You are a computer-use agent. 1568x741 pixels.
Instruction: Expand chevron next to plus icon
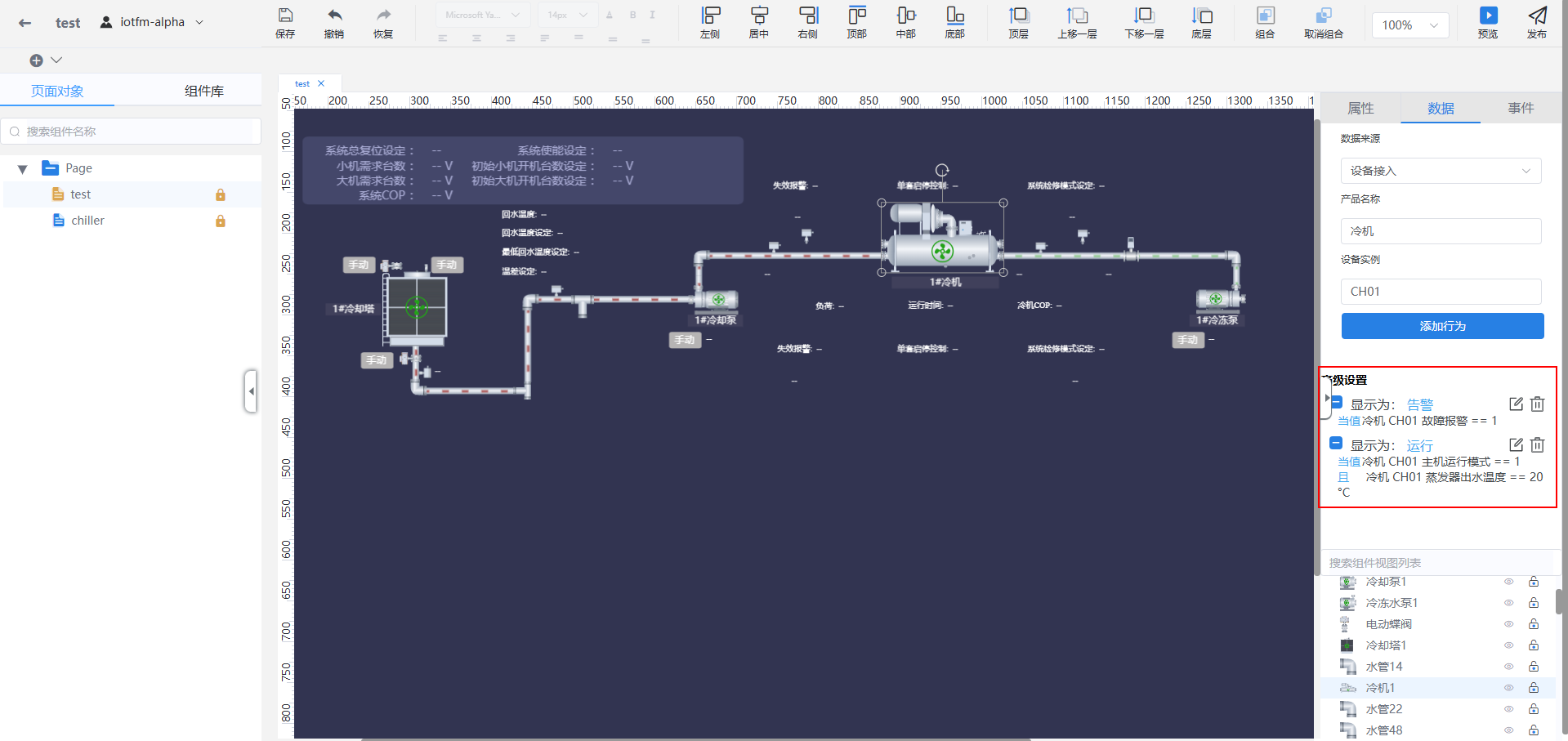pos(56,60)
